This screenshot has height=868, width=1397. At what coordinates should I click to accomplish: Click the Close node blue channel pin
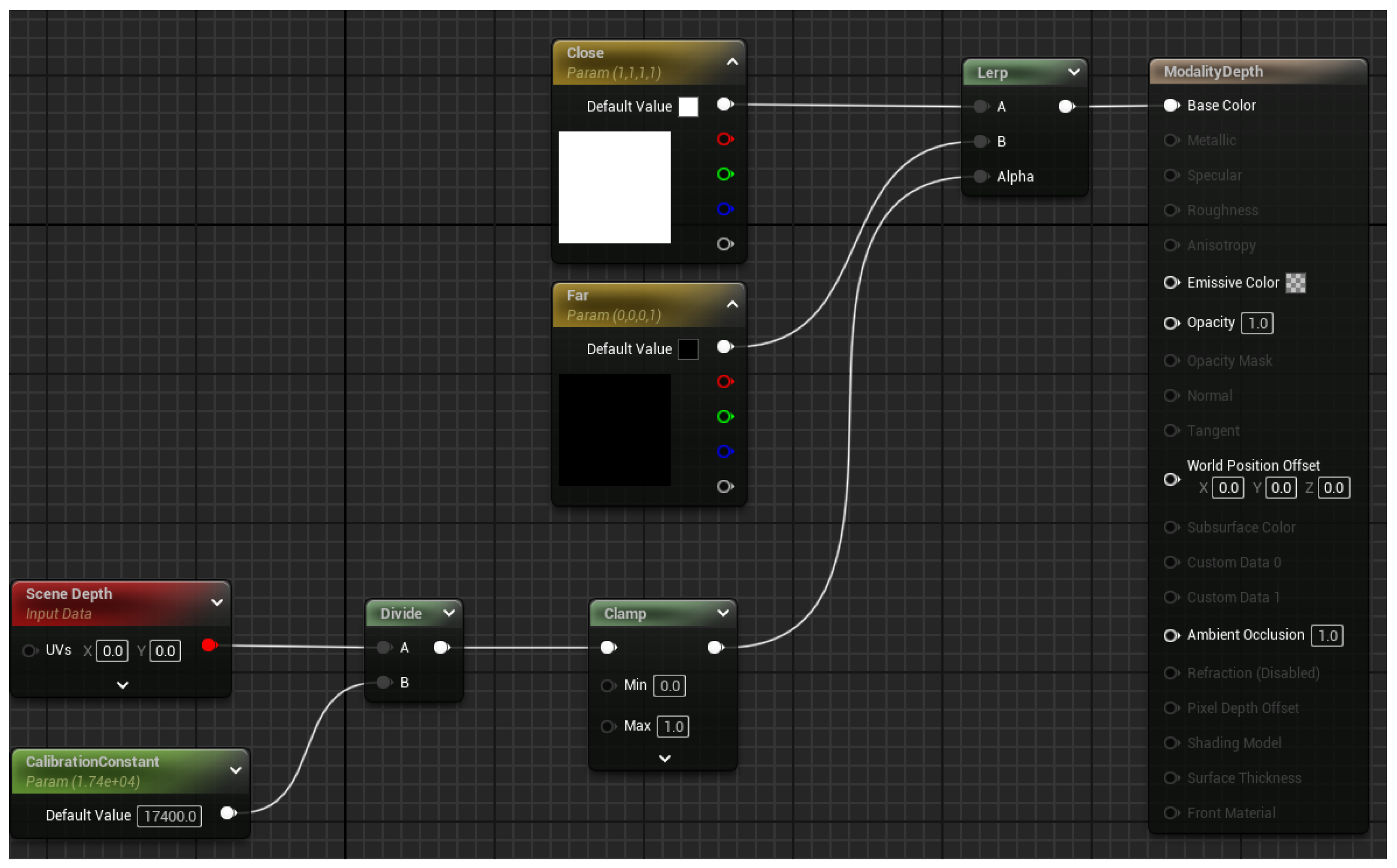click(725, 209)
